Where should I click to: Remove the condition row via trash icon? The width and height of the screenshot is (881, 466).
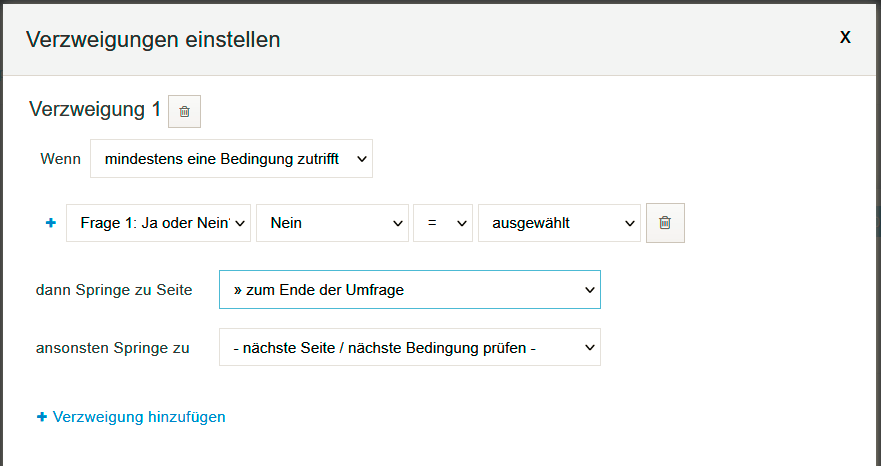click(665, 223)
